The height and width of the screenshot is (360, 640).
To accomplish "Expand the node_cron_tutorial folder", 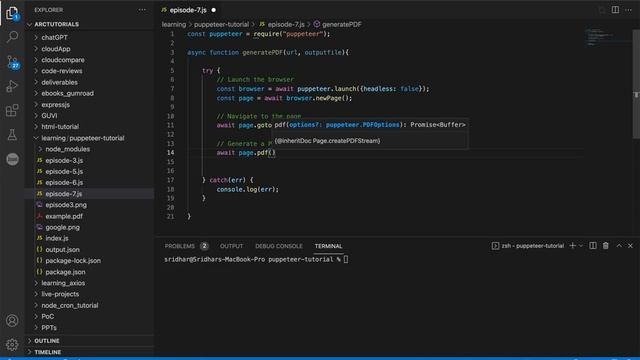I will 69,306.
